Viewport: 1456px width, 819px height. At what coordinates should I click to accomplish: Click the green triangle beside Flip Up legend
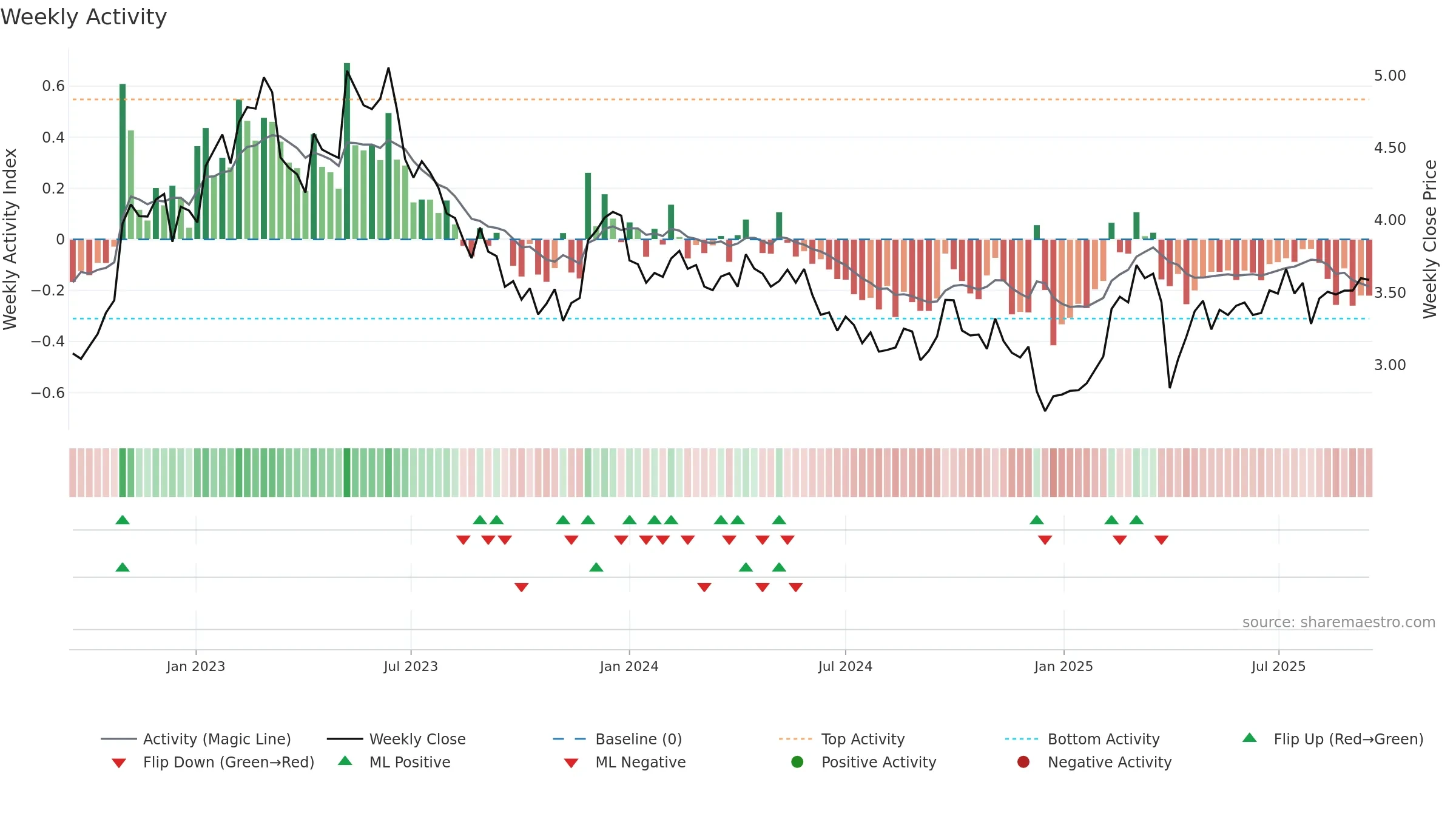[x=1250, y=738]
